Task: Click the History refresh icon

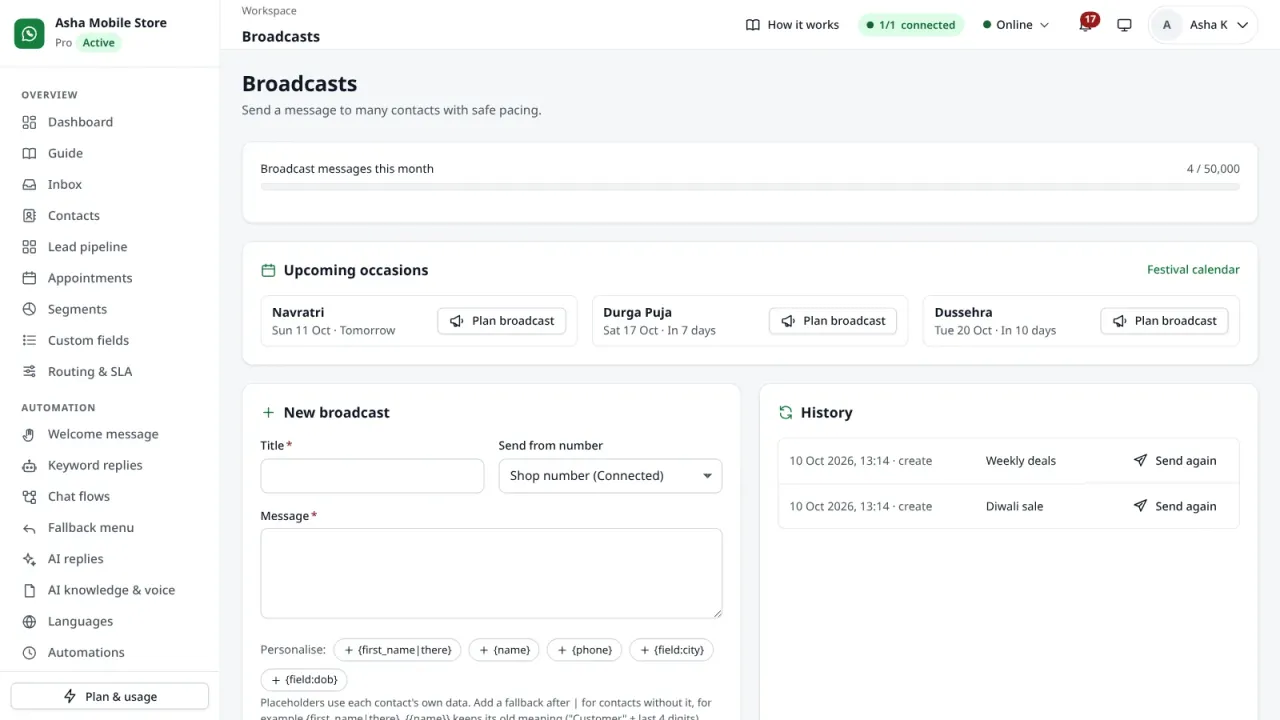Action: coord(786,412)
